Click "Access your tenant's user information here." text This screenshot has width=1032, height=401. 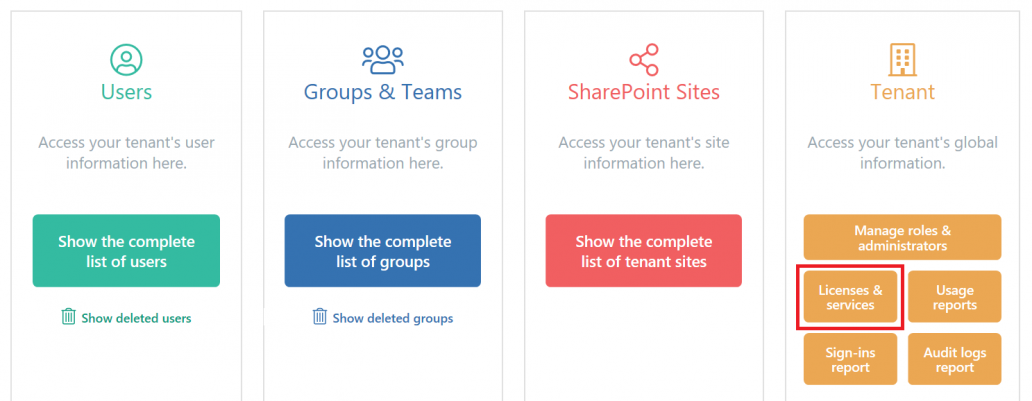point(126,153)
